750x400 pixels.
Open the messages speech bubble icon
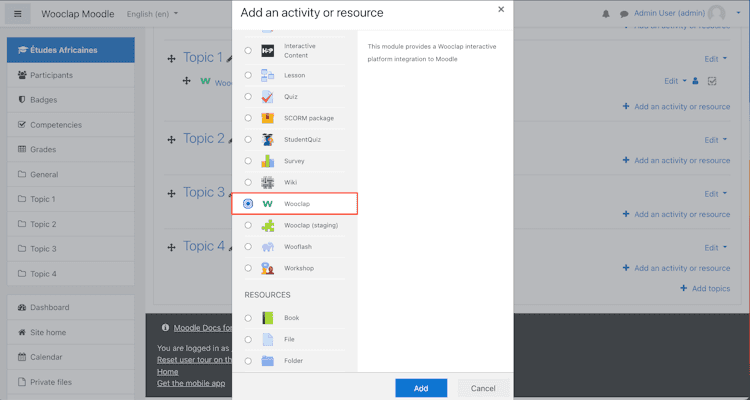[x=624, y=14]
